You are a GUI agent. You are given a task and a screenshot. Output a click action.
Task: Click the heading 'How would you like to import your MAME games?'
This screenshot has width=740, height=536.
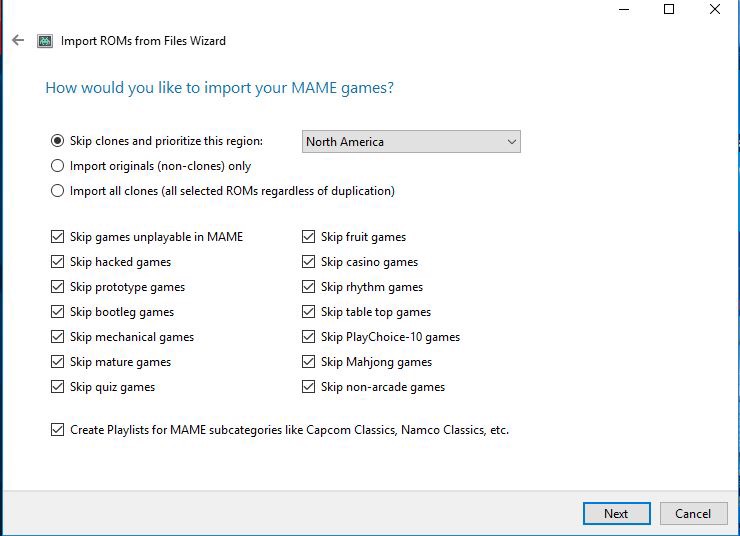(219, 88)
